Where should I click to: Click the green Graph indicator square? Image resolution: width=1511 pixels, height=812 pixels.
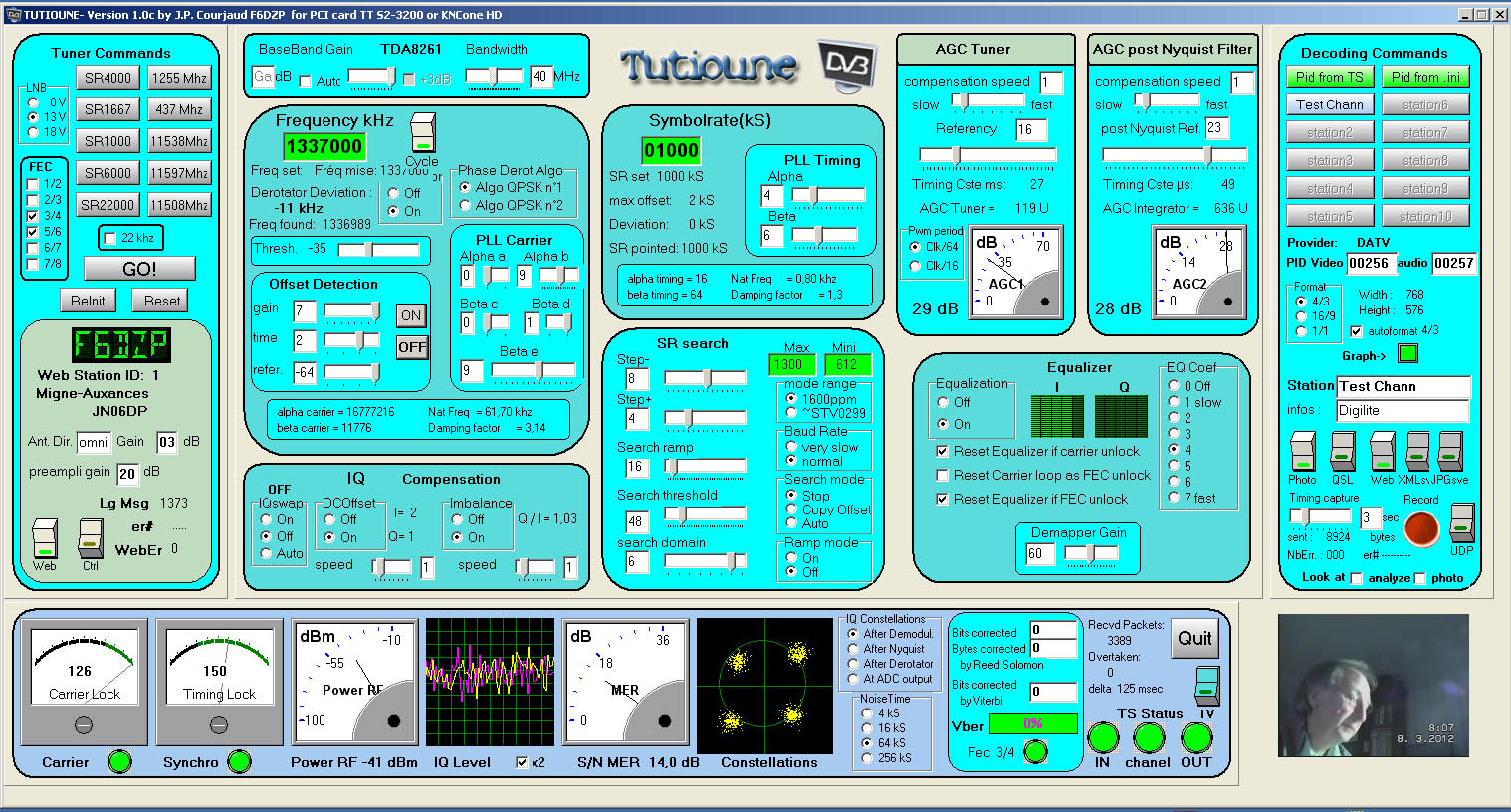[1407, 353]
